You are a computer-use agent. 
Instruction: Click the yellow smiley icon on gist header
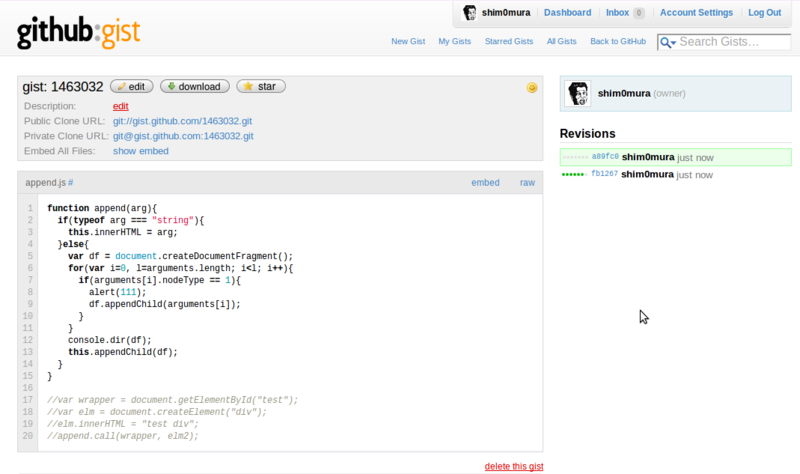532,88
